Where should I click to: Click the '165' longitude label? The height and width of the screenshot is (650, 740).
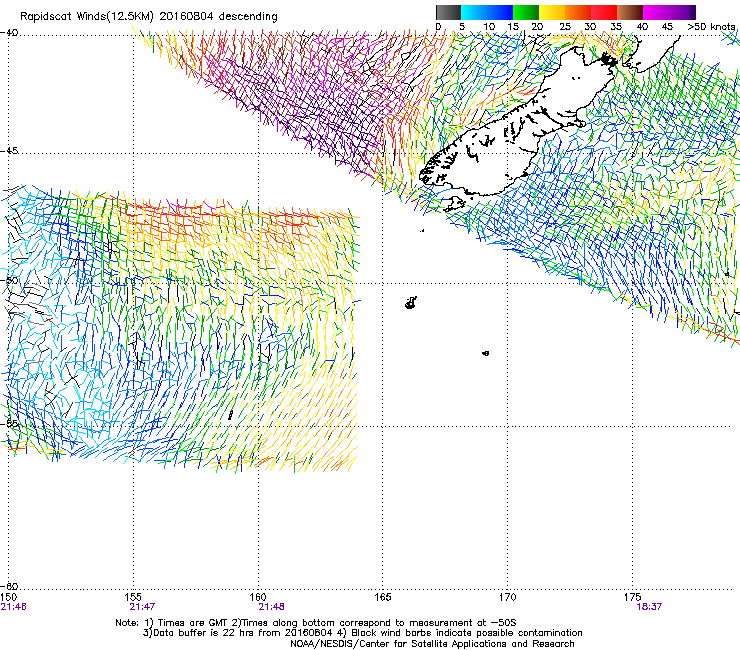click(383, 598)
